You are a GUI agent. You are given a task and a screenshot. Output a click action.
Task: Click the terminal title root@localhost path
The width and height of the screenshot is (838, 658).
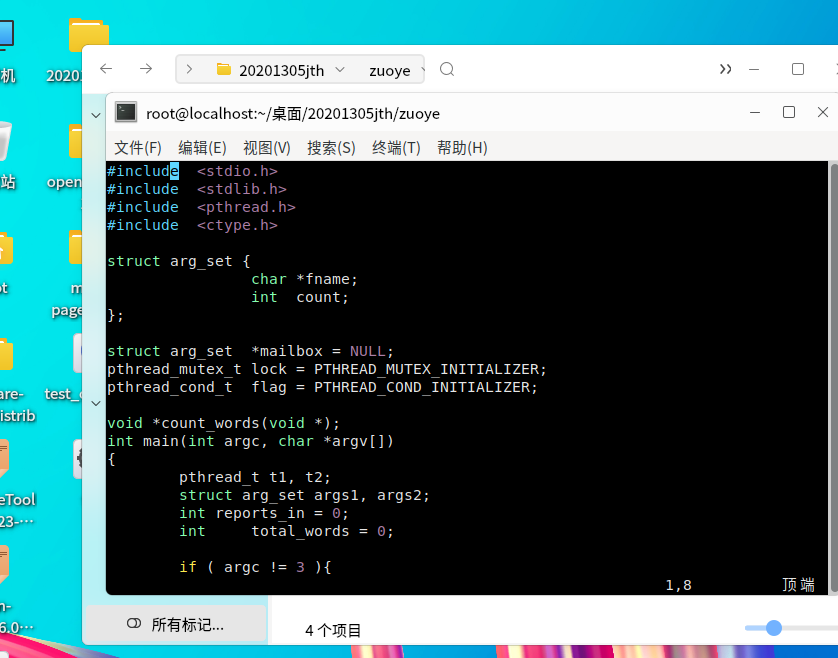tap(293, 113)
